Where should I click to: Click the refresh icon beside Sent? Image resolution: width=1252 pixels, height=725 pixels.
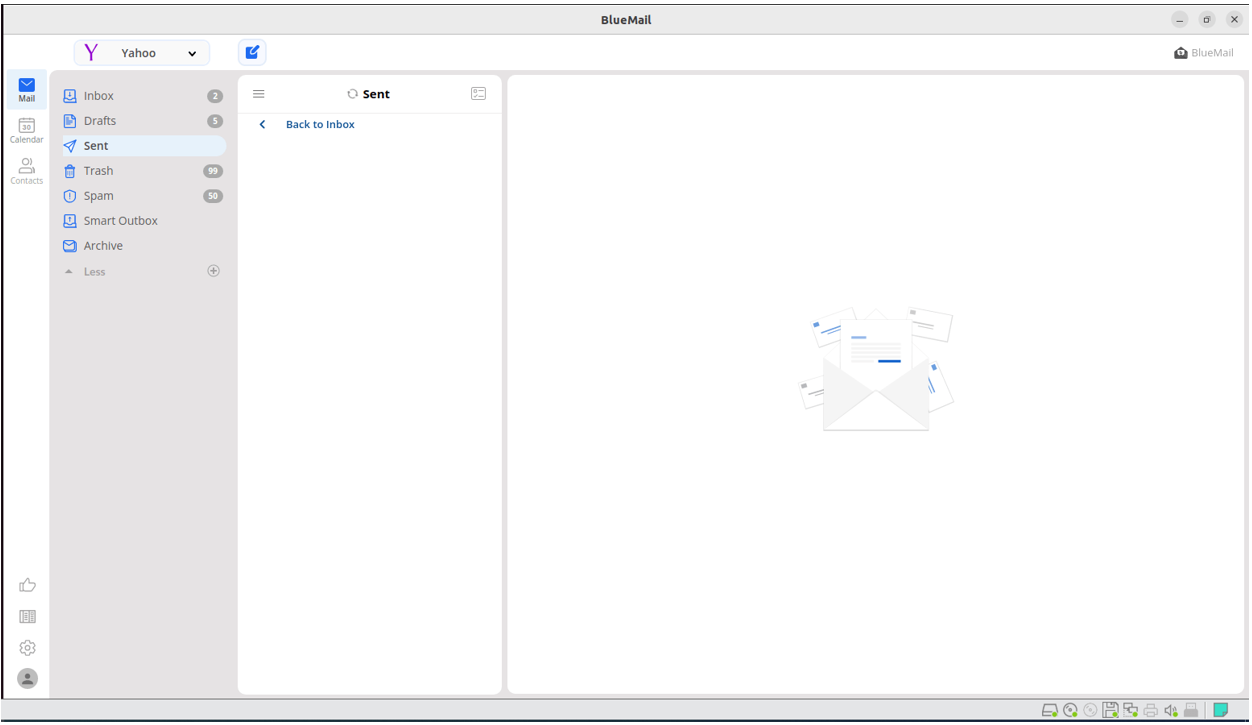(352, 94)
